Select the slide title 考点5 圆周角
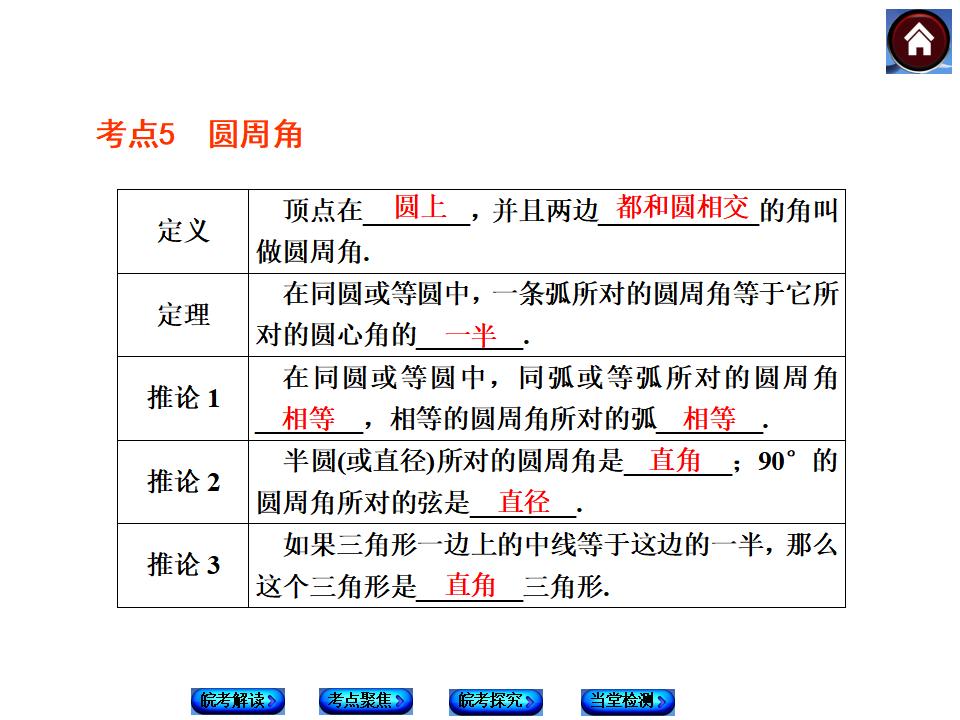 tap(200, 131)
